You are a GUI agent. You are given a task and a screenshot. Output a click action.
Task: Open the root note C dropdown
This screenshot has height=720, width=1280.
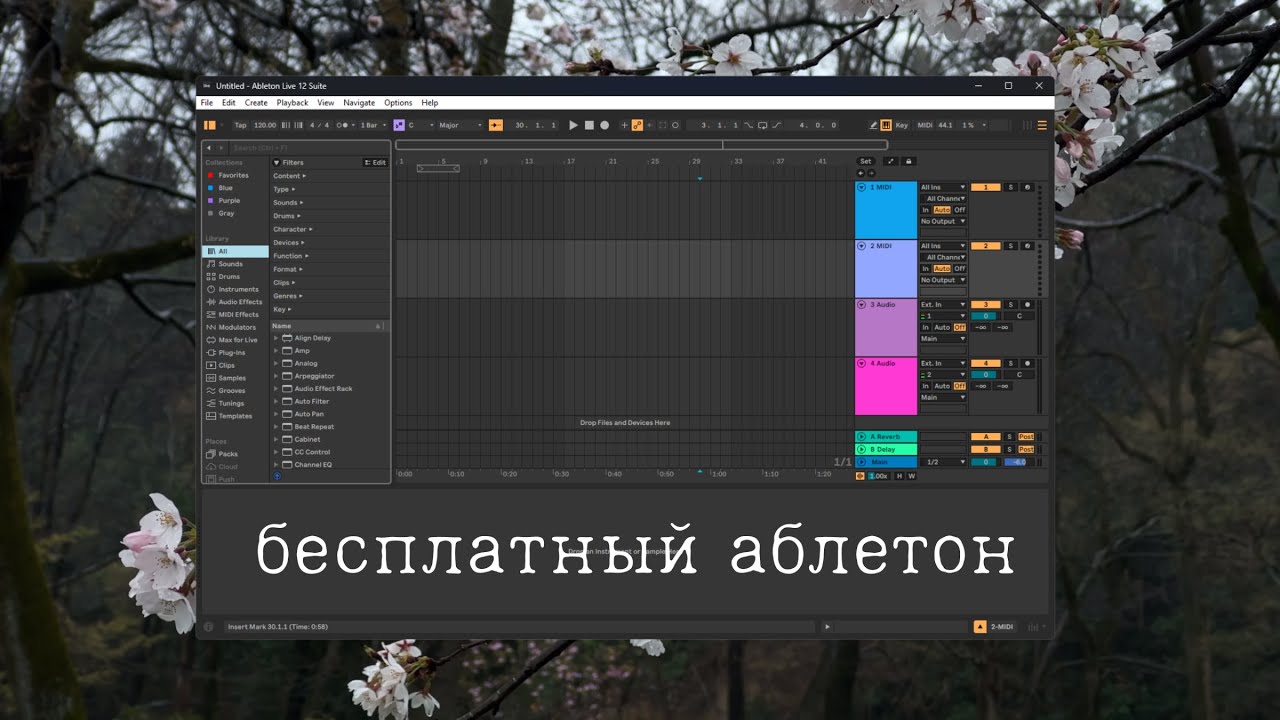point(420,125)
